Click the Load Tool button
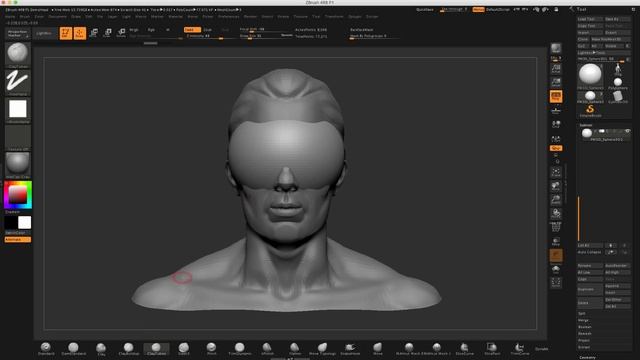The width and height of the screenshot is (640, 360). coord(590,19)
